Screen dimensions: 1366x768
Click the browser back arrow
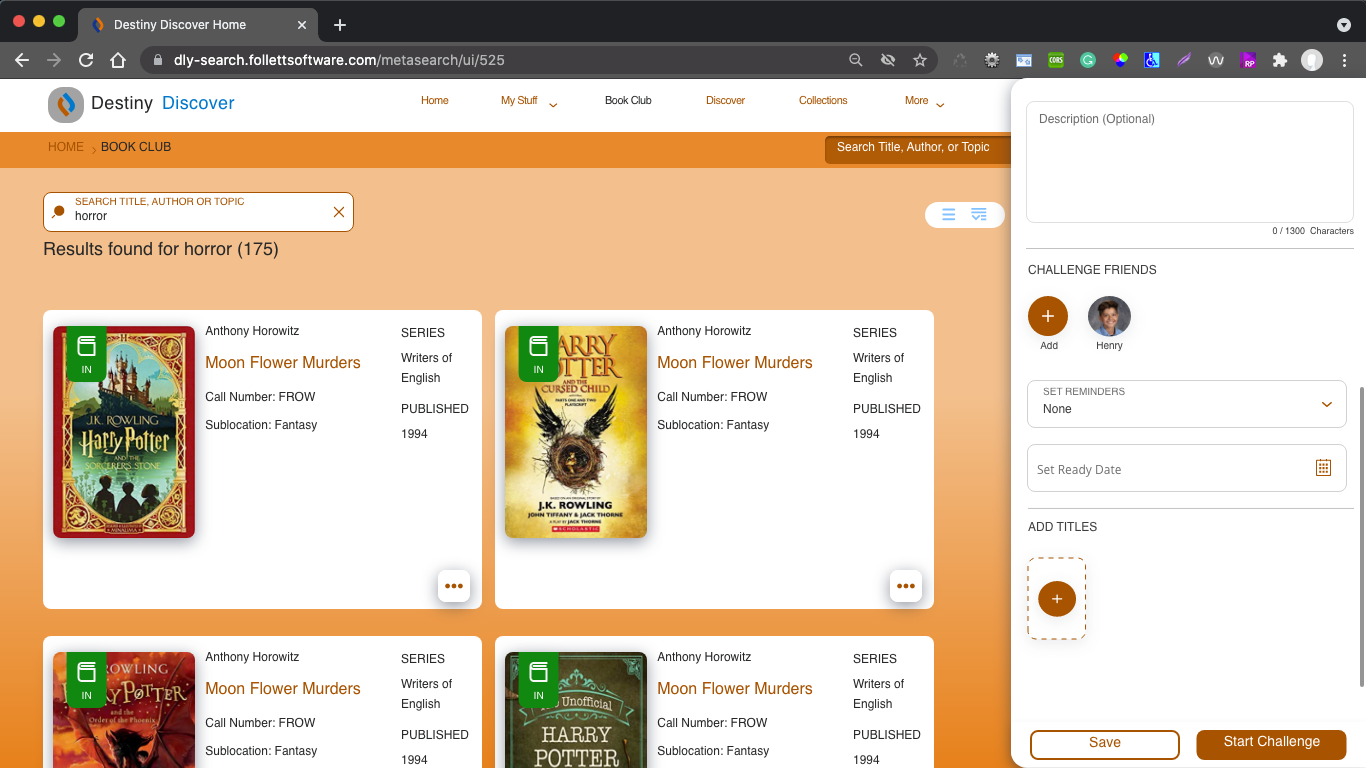click(x=22, y=60)
